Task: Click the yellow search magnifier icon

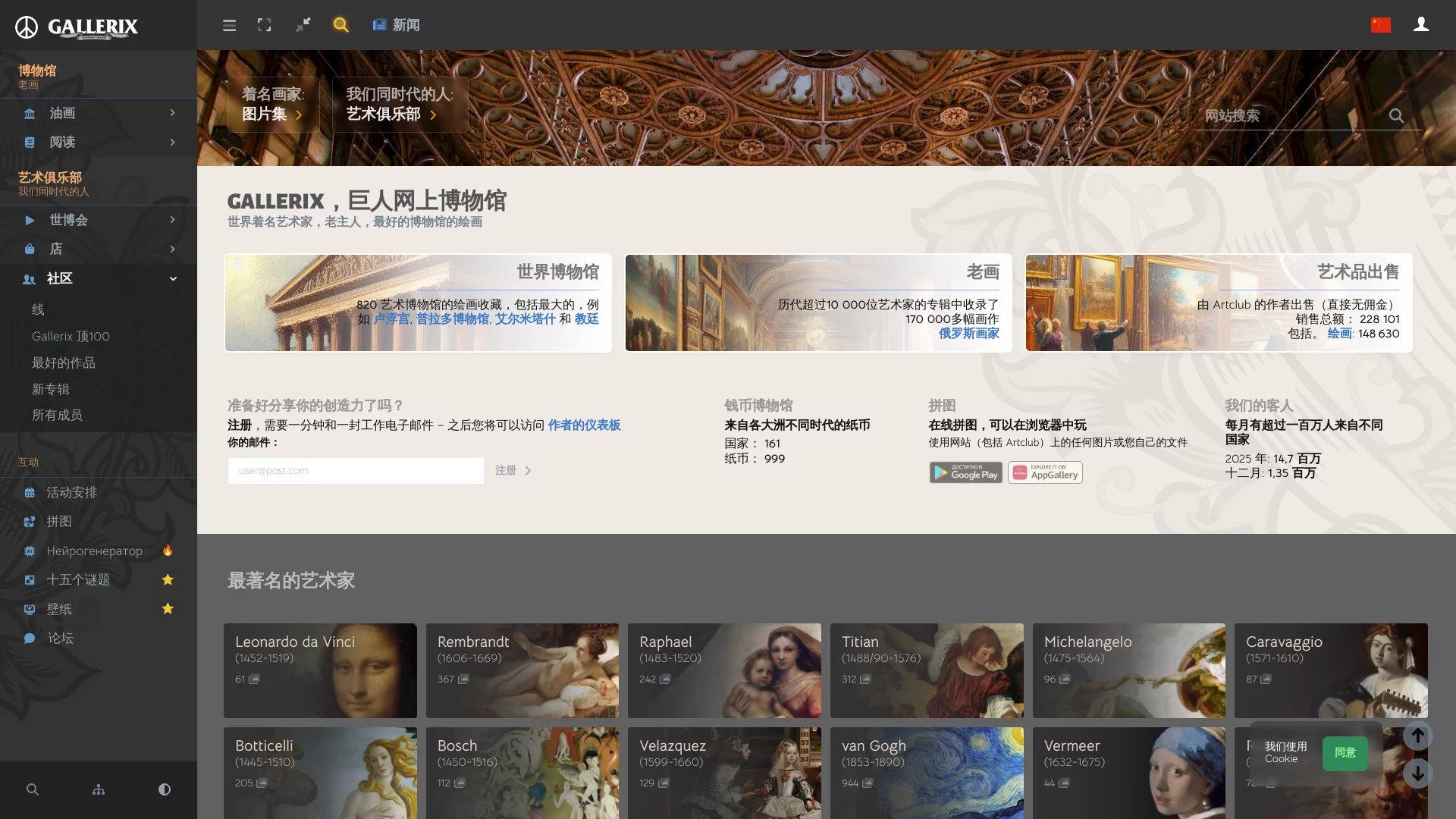Action: click(x=340, y=25)
